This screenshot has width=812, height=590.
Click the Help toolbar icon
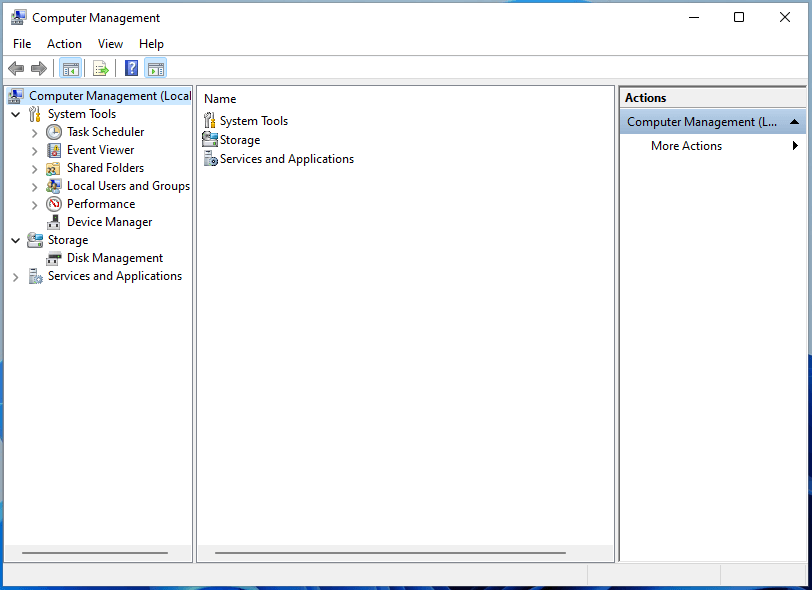[131, 68]
